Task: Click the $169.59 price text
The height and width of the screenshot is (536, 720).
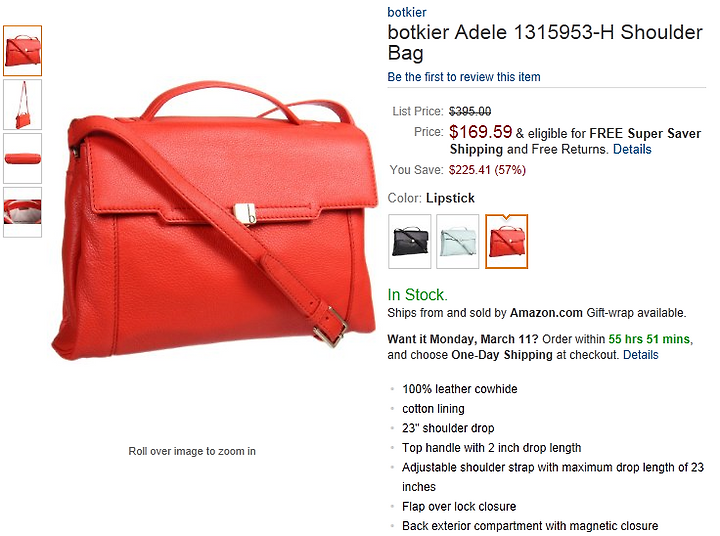Action: (x=480, y=132)
